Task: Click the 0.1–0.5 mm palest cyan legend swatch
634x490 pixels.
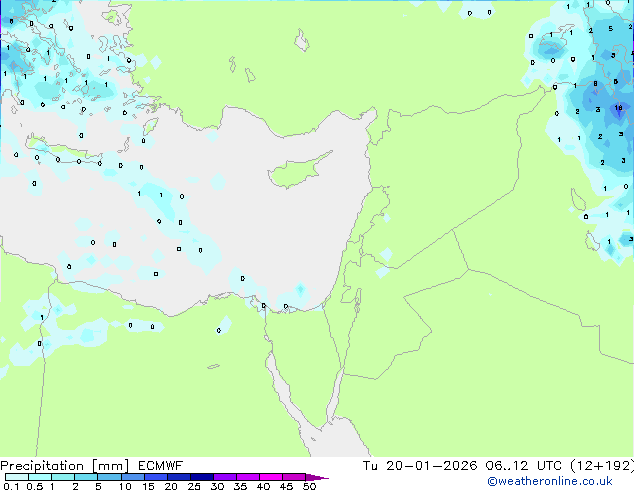Action: click(17, 477)
